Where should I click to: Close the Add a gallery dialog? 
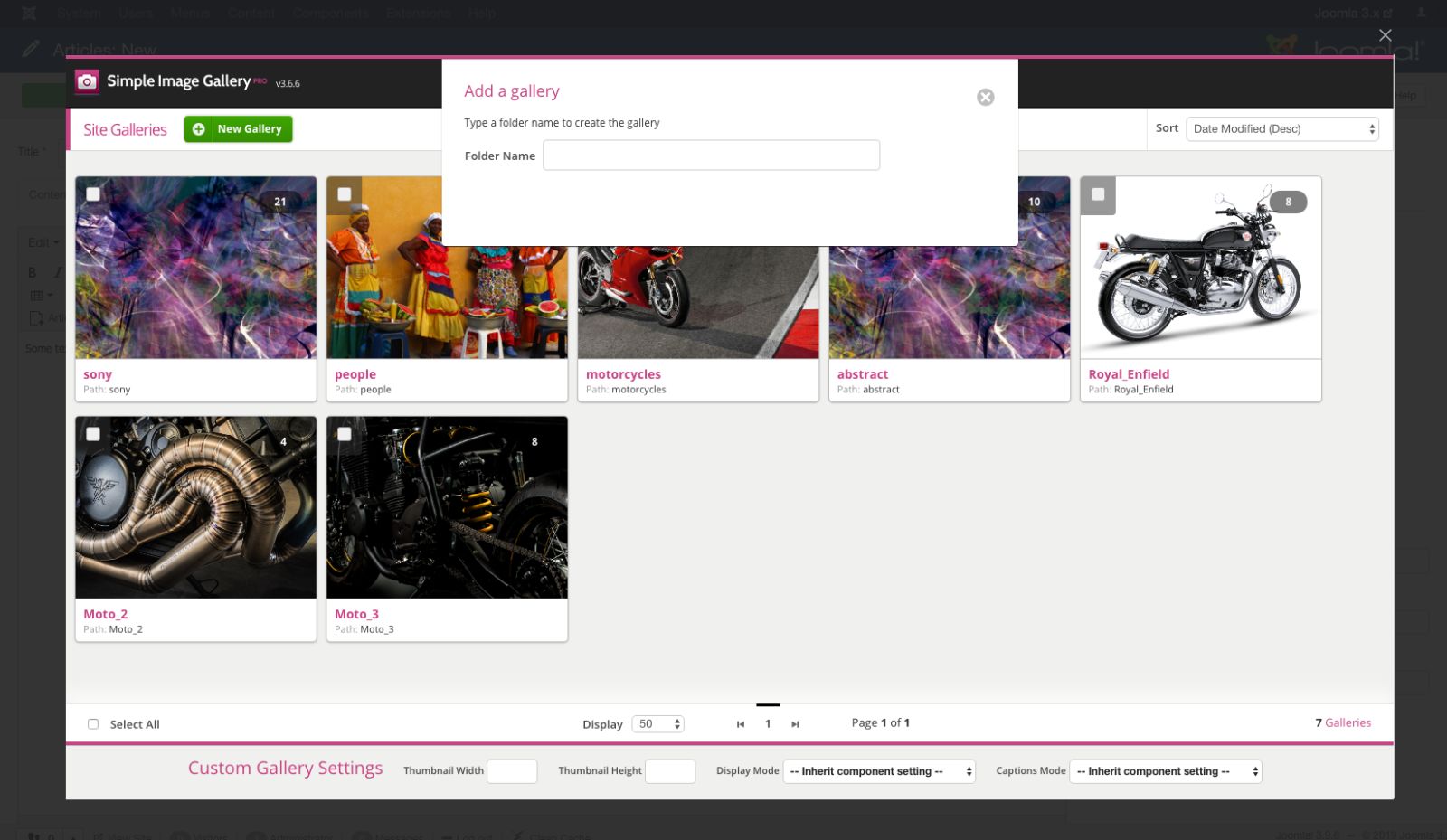coord(986,97)
